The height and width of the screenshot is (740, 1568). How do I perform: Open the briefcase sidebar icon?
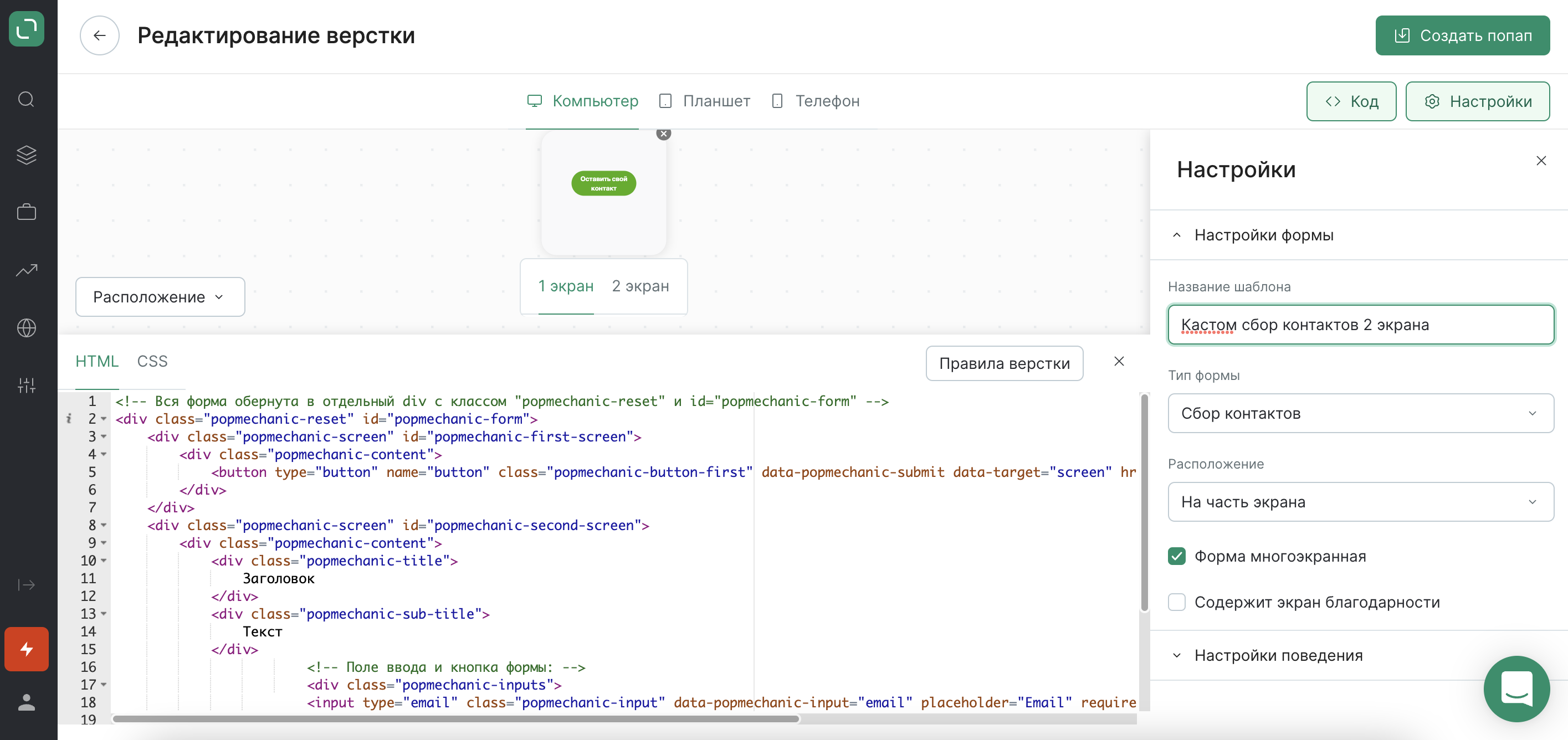[x=26, y=212]
